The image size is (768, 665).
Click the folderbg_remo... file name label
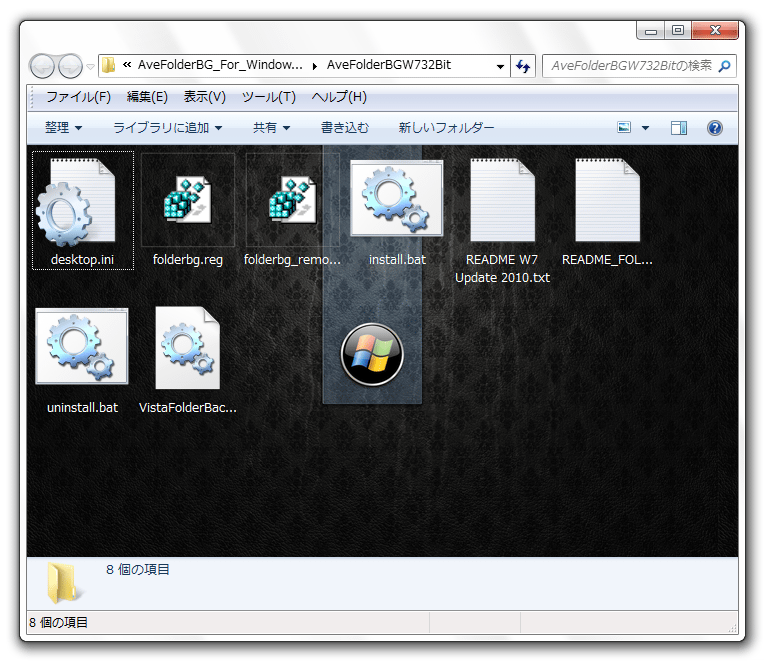(x=292, y=260)
